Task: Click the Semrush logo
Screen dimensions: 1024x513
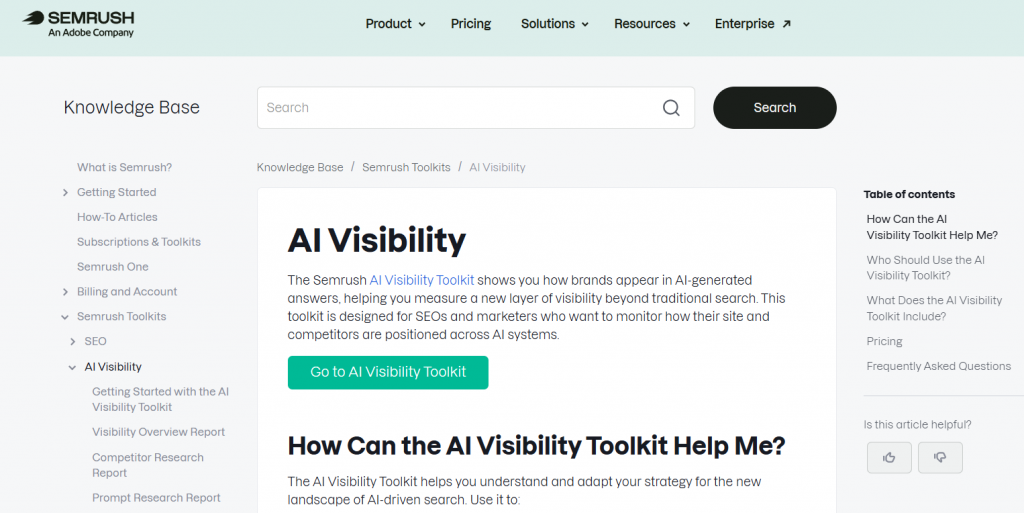Action: pyautogui.click(x=78, y=23)
